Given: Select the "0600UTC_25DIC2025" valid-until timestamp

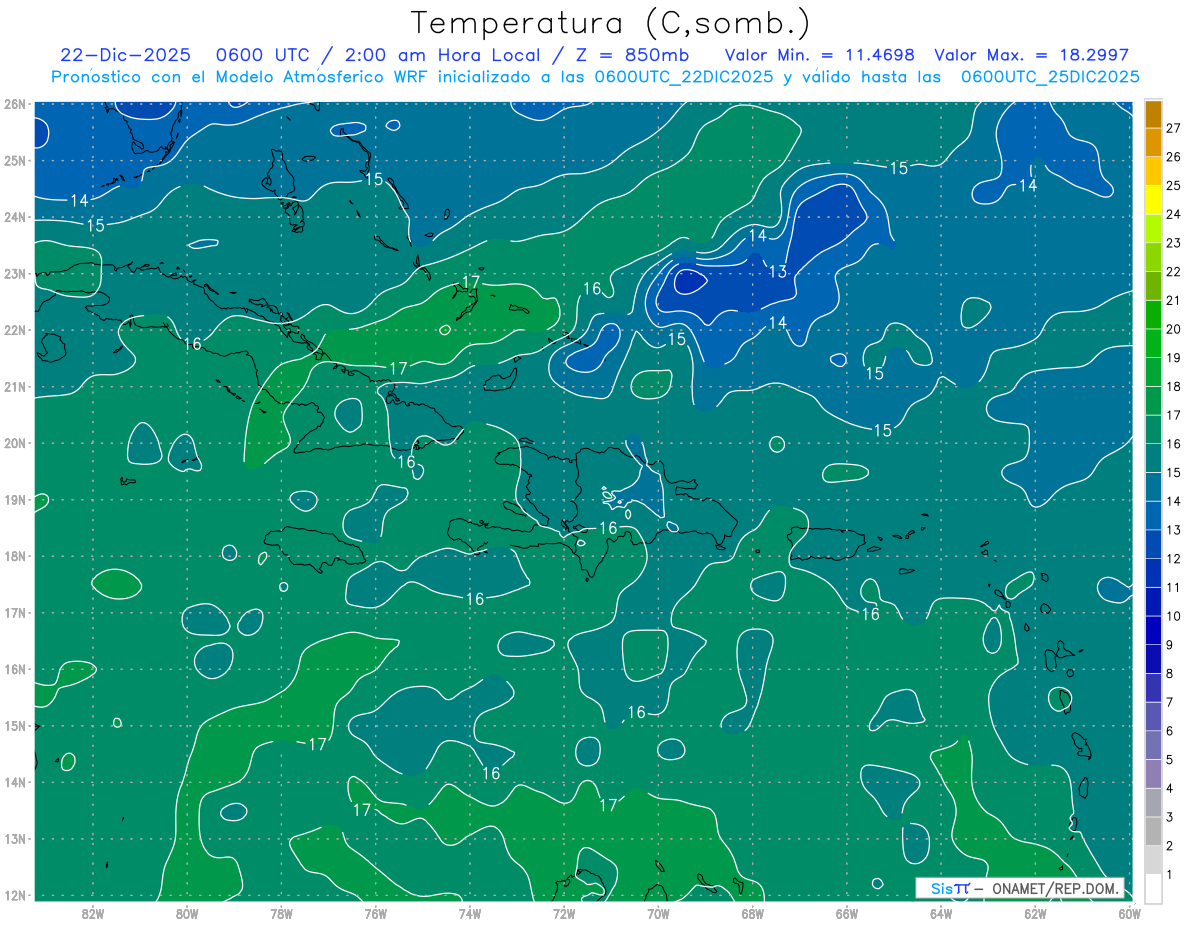Looking at the screenshot, I should (x=1050, y=77).
